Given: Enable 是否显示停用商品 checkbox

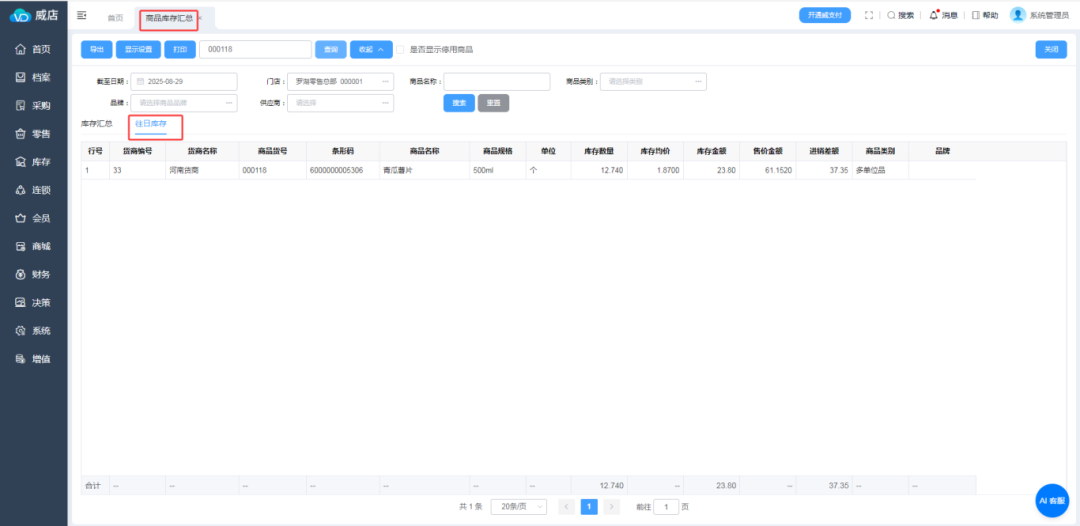Looking at the screenshot, I should click(401, 49).
